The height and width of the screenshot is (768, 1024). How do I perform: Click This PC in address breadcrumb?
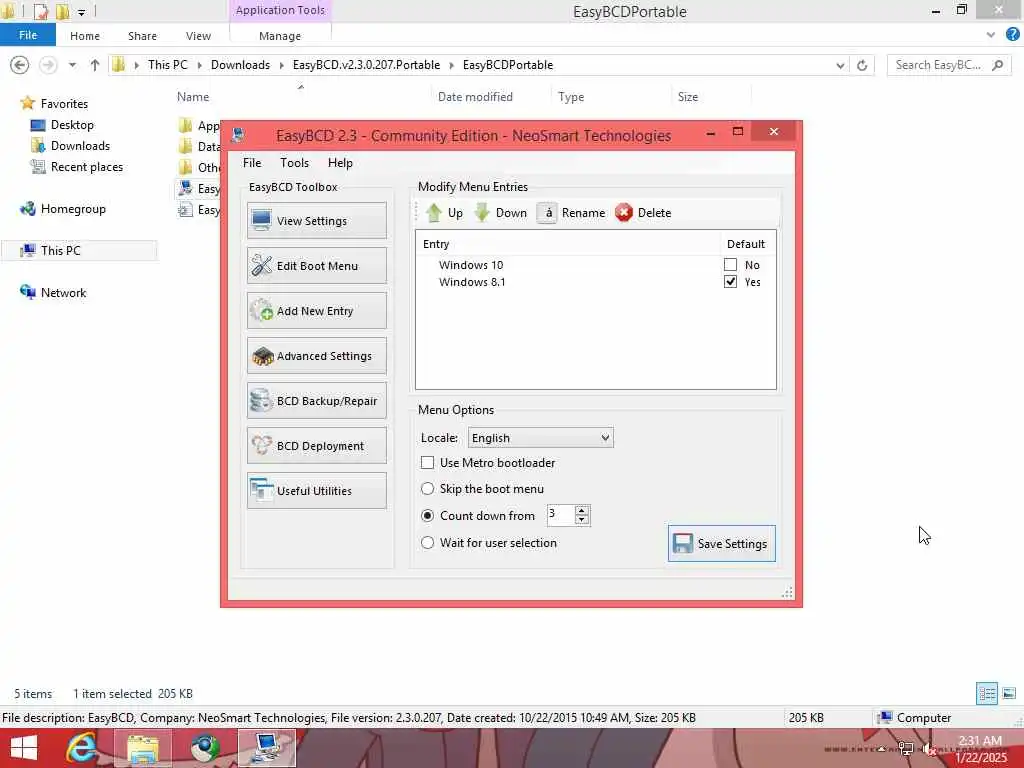point(167,65)
